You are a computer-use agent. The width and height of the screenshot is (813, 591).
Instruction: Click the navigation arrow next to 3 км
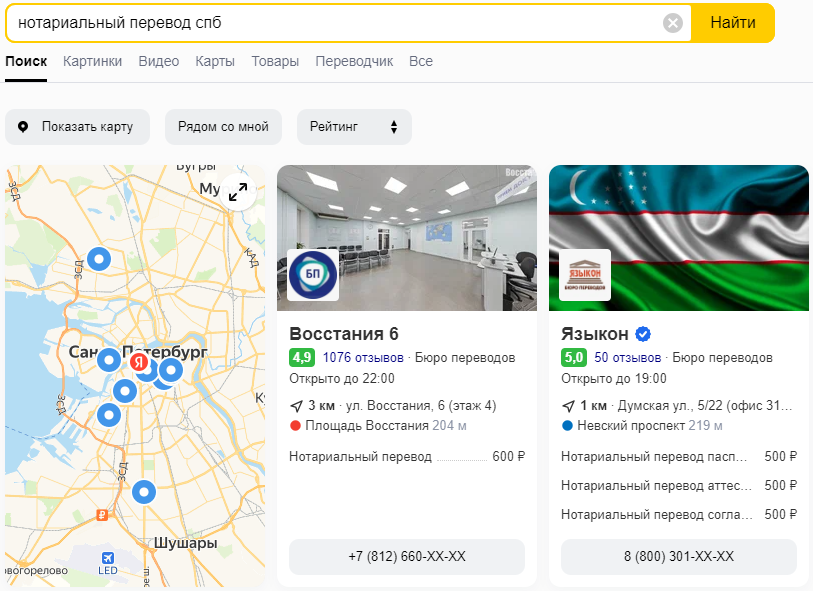tap(296, 406)
